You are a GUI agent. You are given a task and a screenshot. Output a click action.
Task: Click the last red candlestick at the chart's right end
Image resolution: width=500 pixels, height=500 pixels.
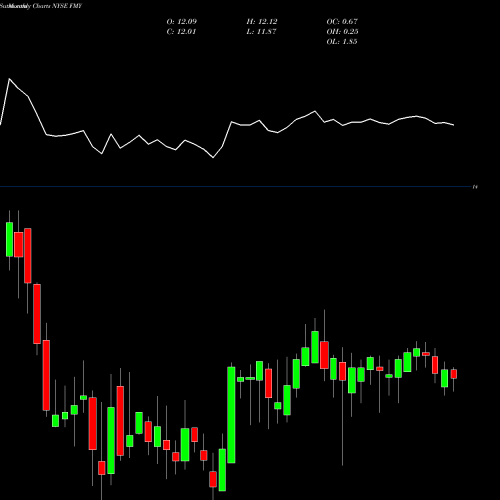454,374
